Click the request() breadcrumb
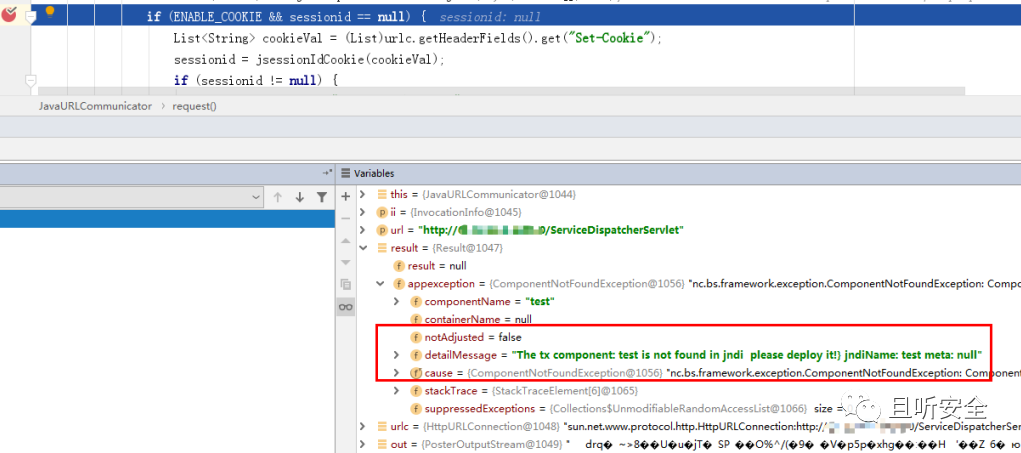The width and height of the screenshot is (1021, 453). click(x=195, y=106)
